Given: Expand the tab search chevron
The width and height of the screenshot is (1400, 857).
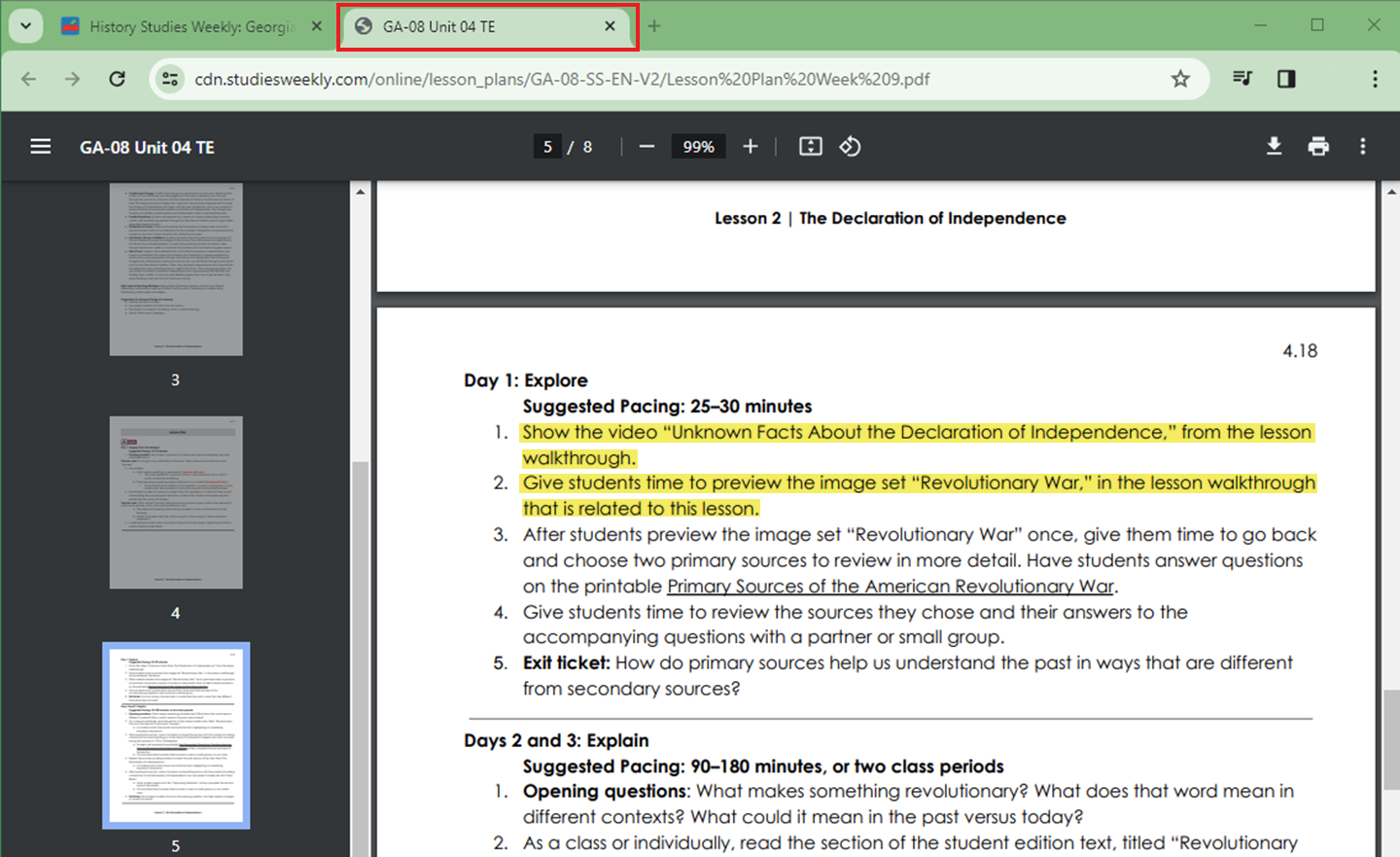Looking at the screenshot, I should (25, 25).
